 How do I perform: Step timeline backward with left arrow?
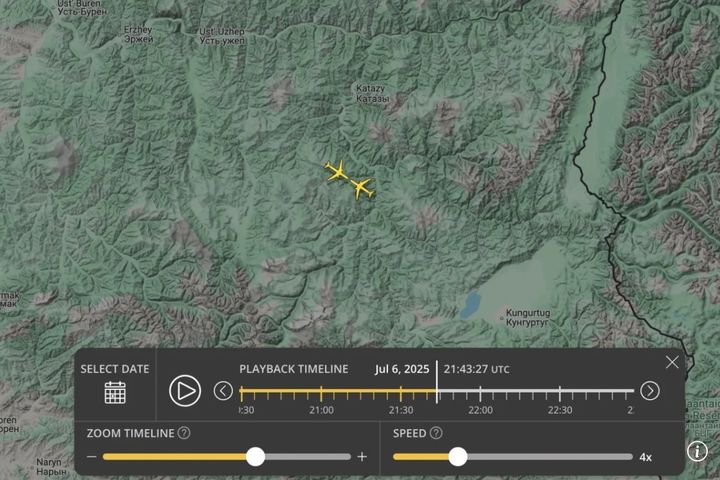[x=223, y=391]
